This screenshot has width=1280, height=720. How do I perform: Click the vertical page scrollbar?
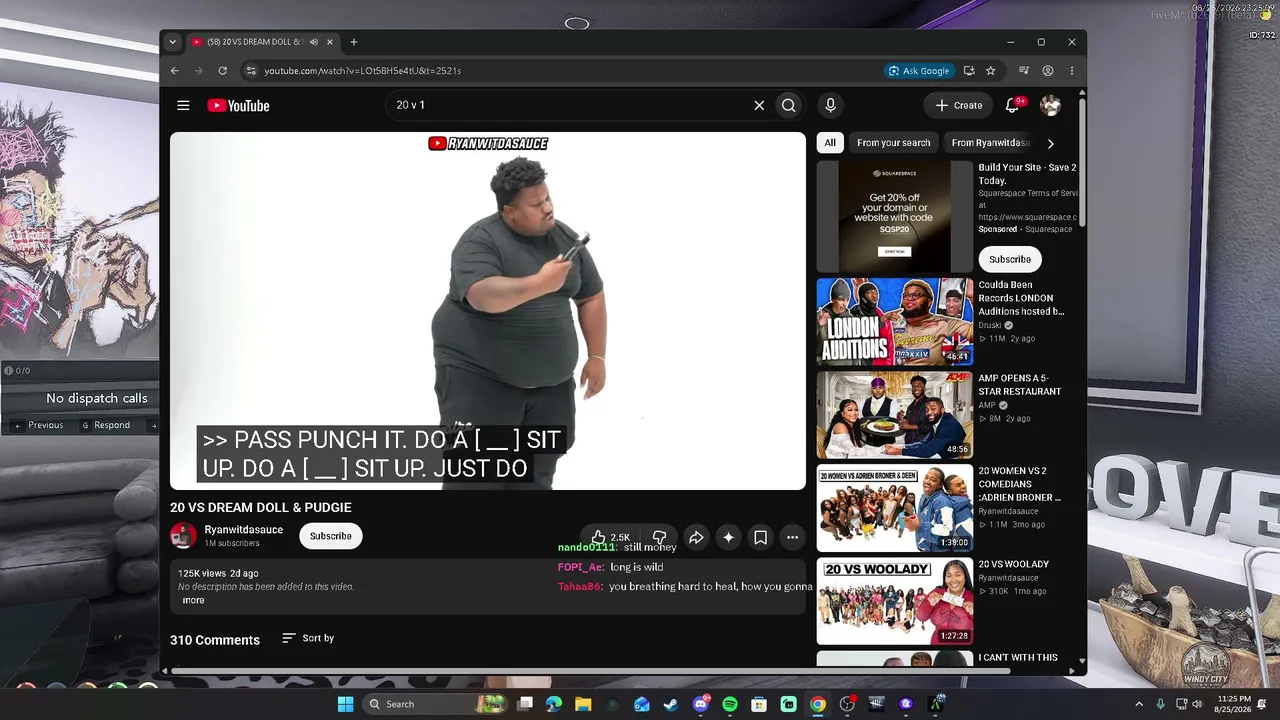tap(1082, 160)
